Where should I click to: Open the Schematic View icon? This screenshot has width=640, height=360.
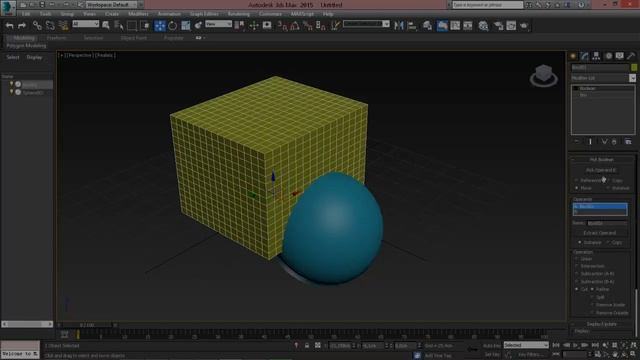pyautogui.click(x=468, y=26)
